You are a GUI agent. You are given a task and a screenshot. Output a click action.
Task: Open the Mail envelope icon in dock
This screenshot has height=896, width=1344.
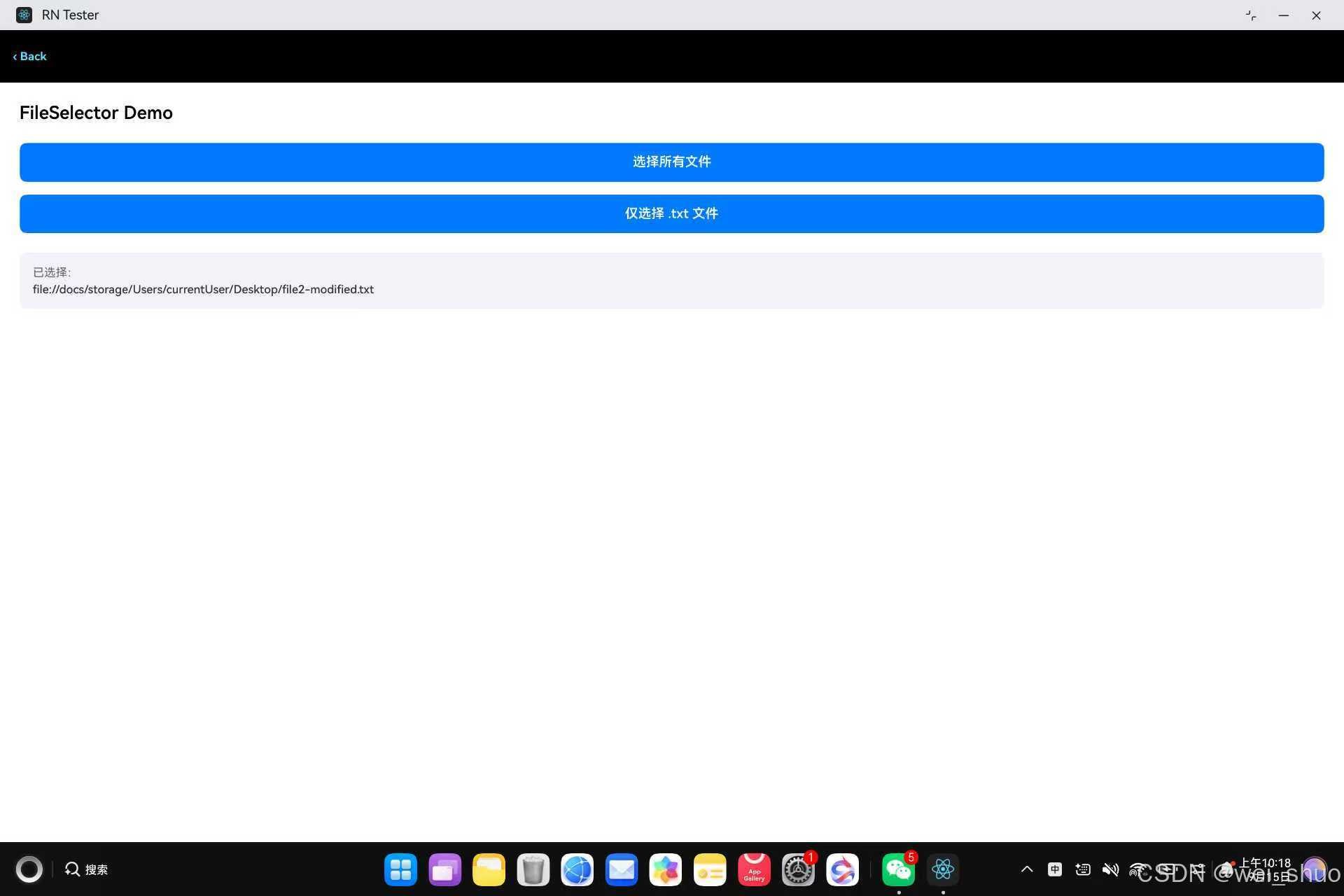[x=621, y=870]
